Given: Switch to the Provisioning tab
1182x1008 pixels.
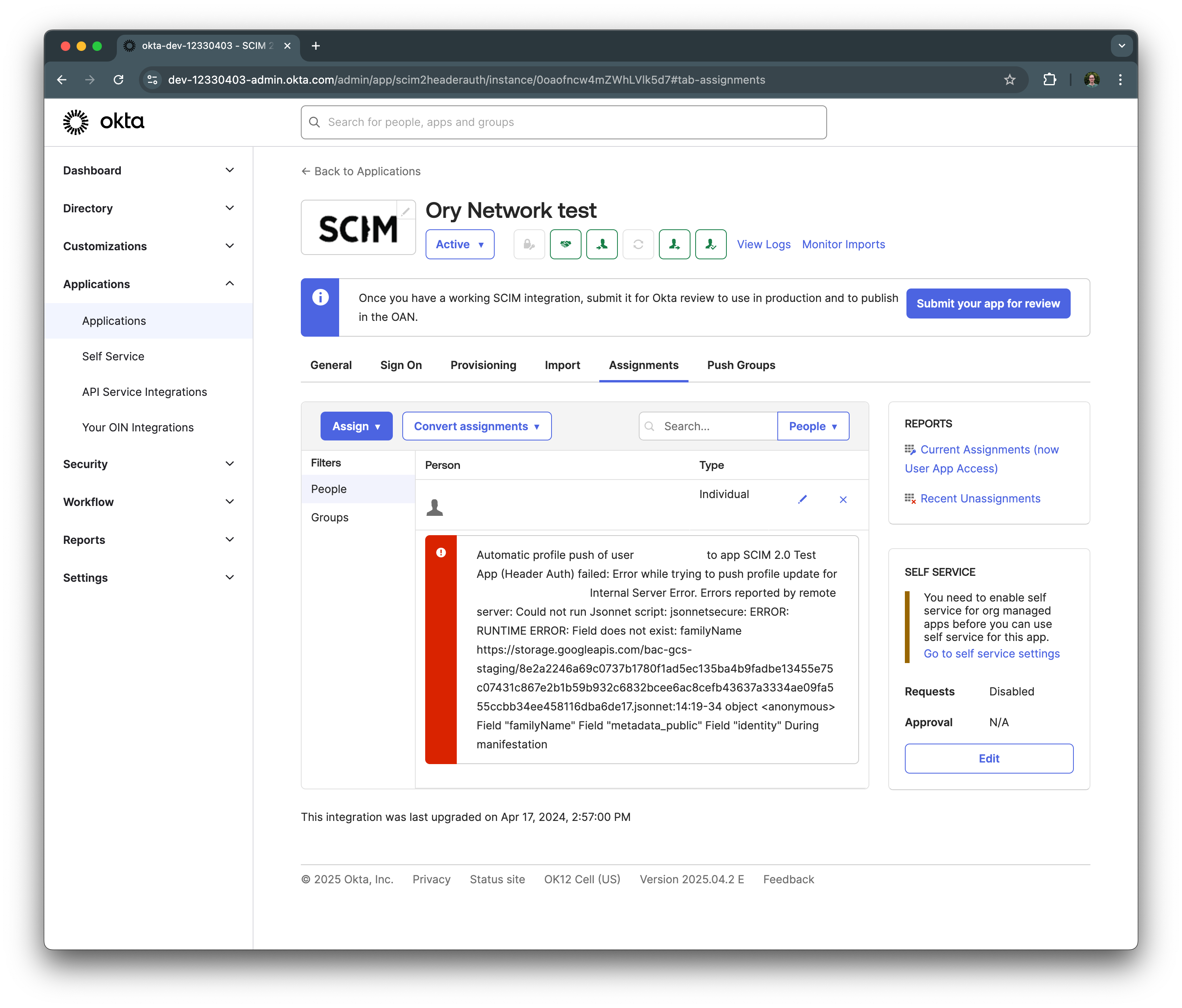Looking at the screenshot, I should [482, 365].
